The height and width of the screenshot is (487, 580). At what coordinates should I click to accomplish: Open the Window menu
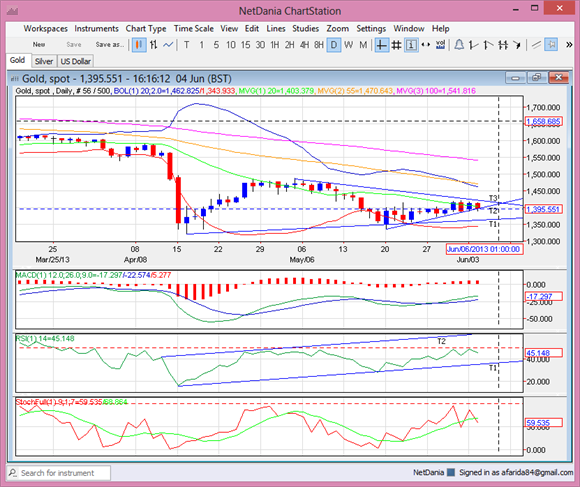(409, 28)
